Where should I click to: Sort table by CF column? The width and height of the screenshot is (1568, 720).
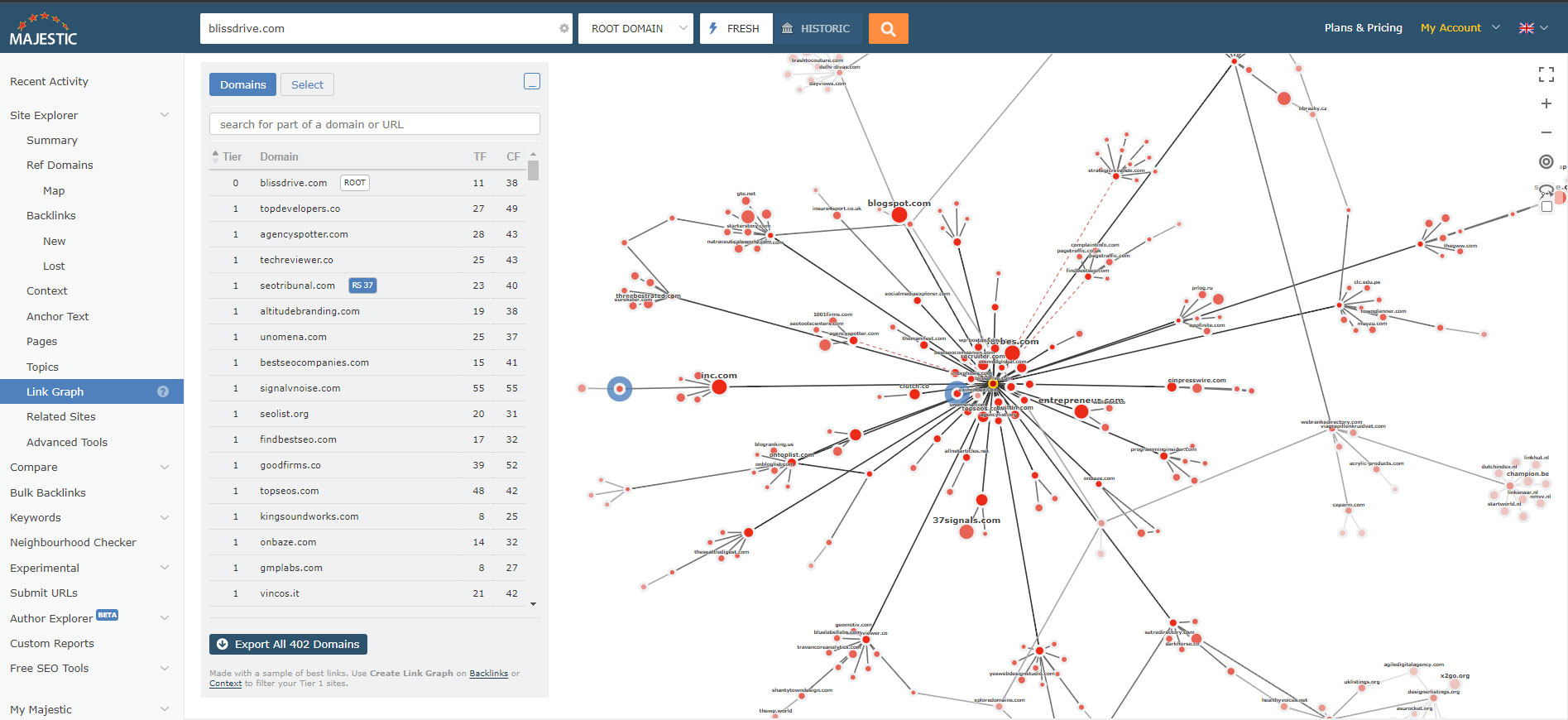[513, 156]
